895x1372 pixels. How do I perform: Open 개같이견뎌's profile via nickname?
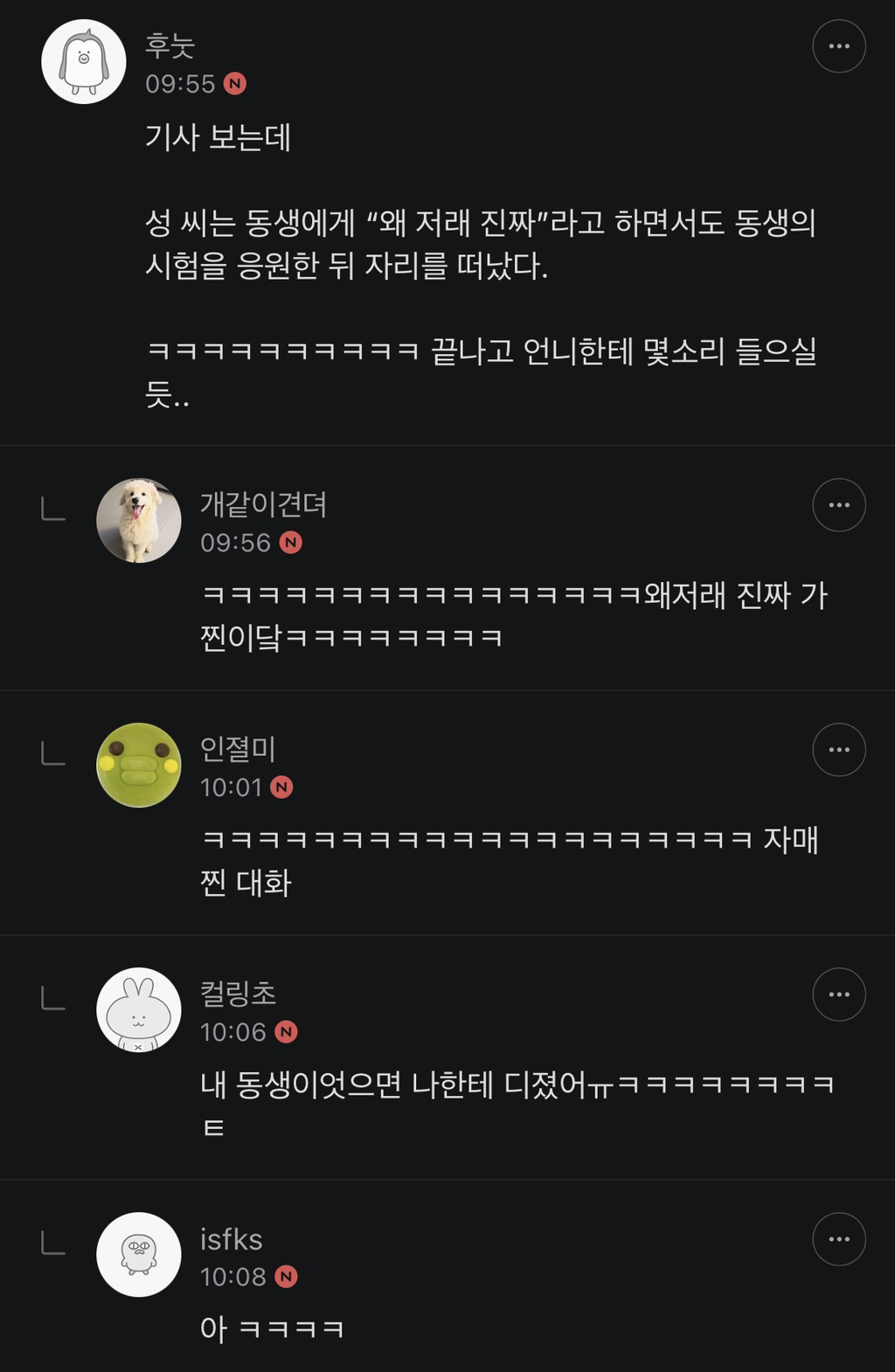(x=263, y=504)
